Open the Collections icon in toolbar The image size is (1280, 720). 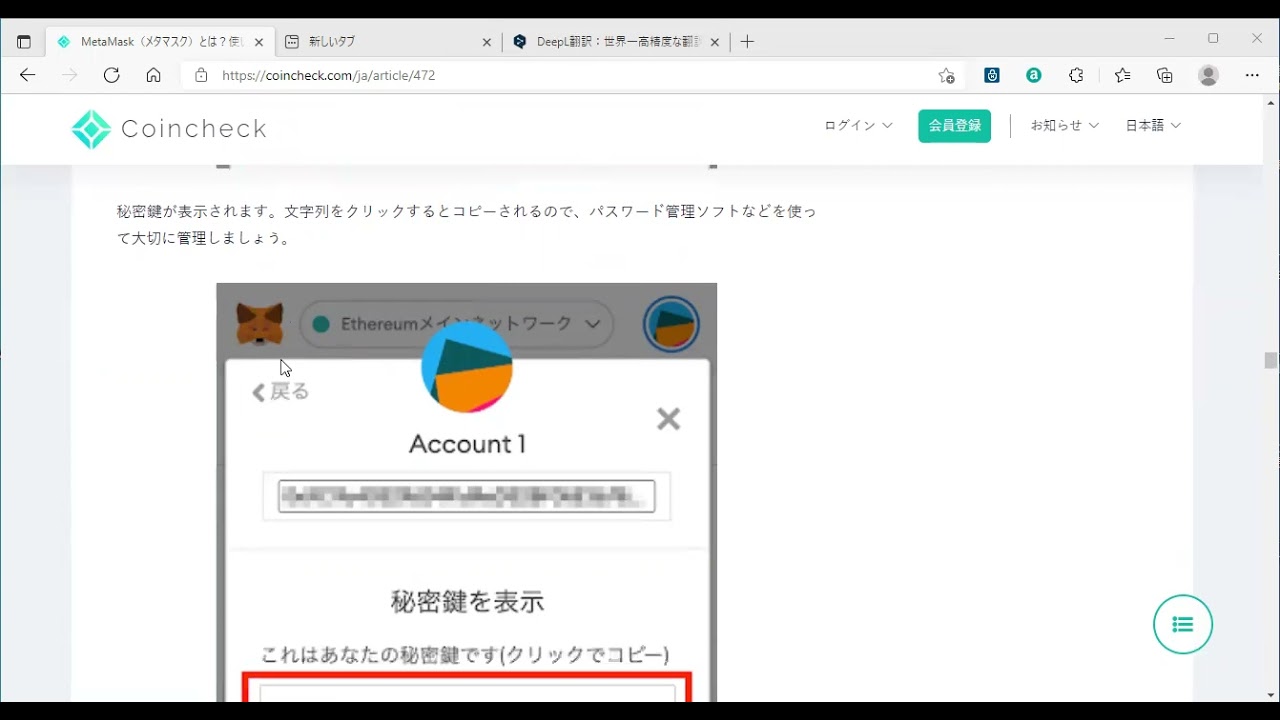coord(1165,75)
